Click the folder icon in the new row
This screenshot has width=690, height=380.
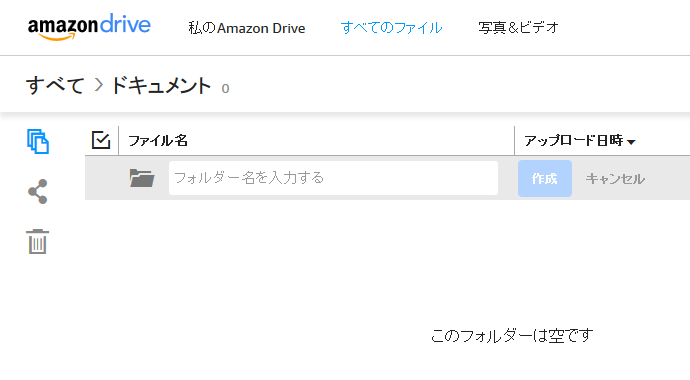click(x=142, y=178)
